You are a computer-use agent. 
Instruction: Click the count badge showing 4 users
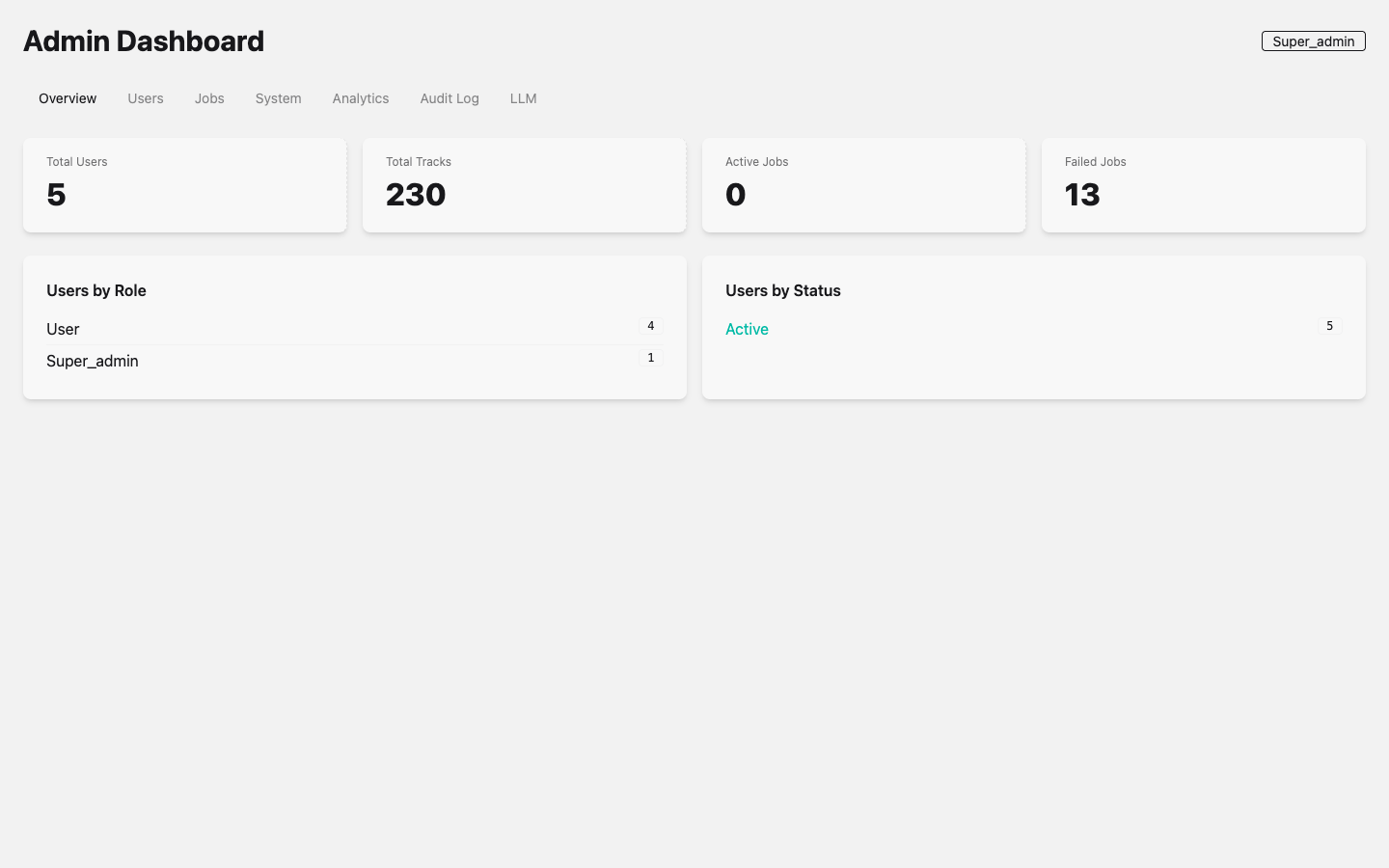650,326
